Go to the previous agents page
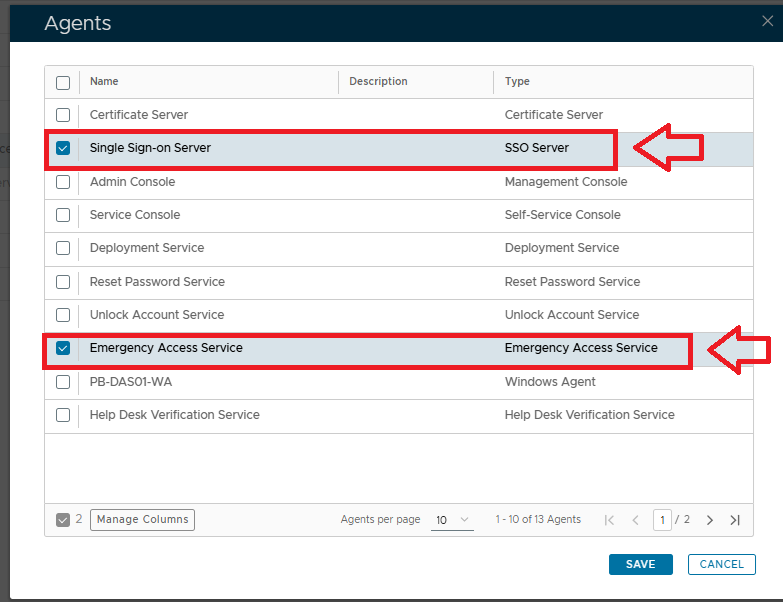Image resolution: width=783 pixels, height=602 pixels. [x=635, y=520]
